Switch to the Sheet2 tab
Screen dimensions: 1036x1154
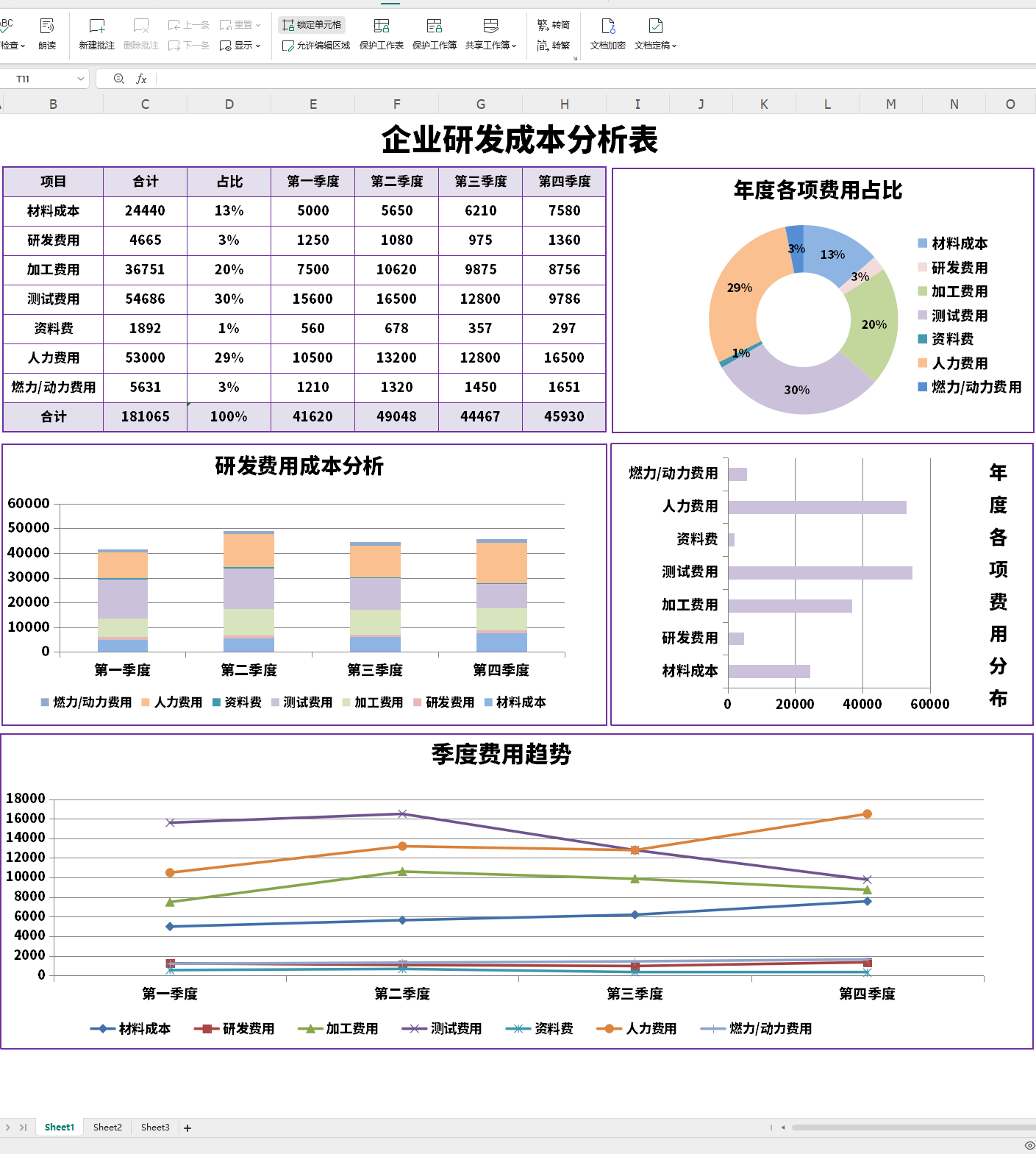click(x=107, y=1127)
